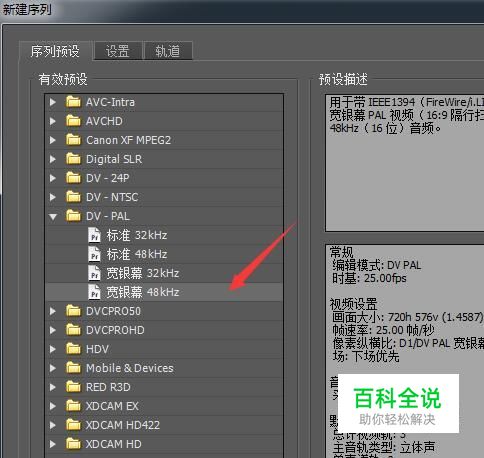
Task: Expand the Mobile & Devices arrow
Action: point(53,368)
